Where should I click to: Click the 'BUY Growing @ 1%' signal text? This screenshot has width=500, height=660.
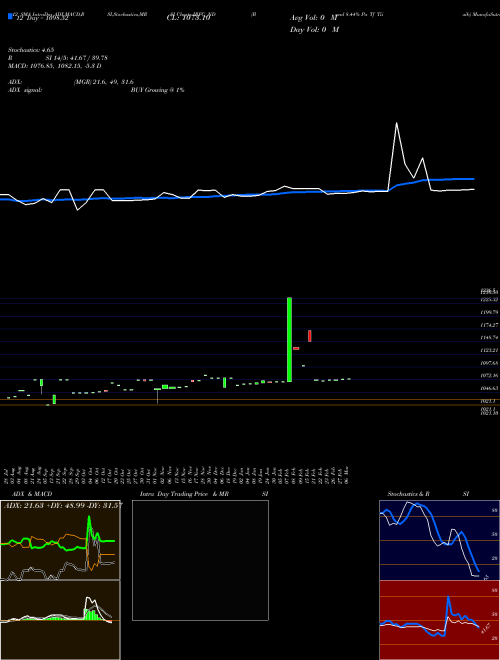coord(157,90)
